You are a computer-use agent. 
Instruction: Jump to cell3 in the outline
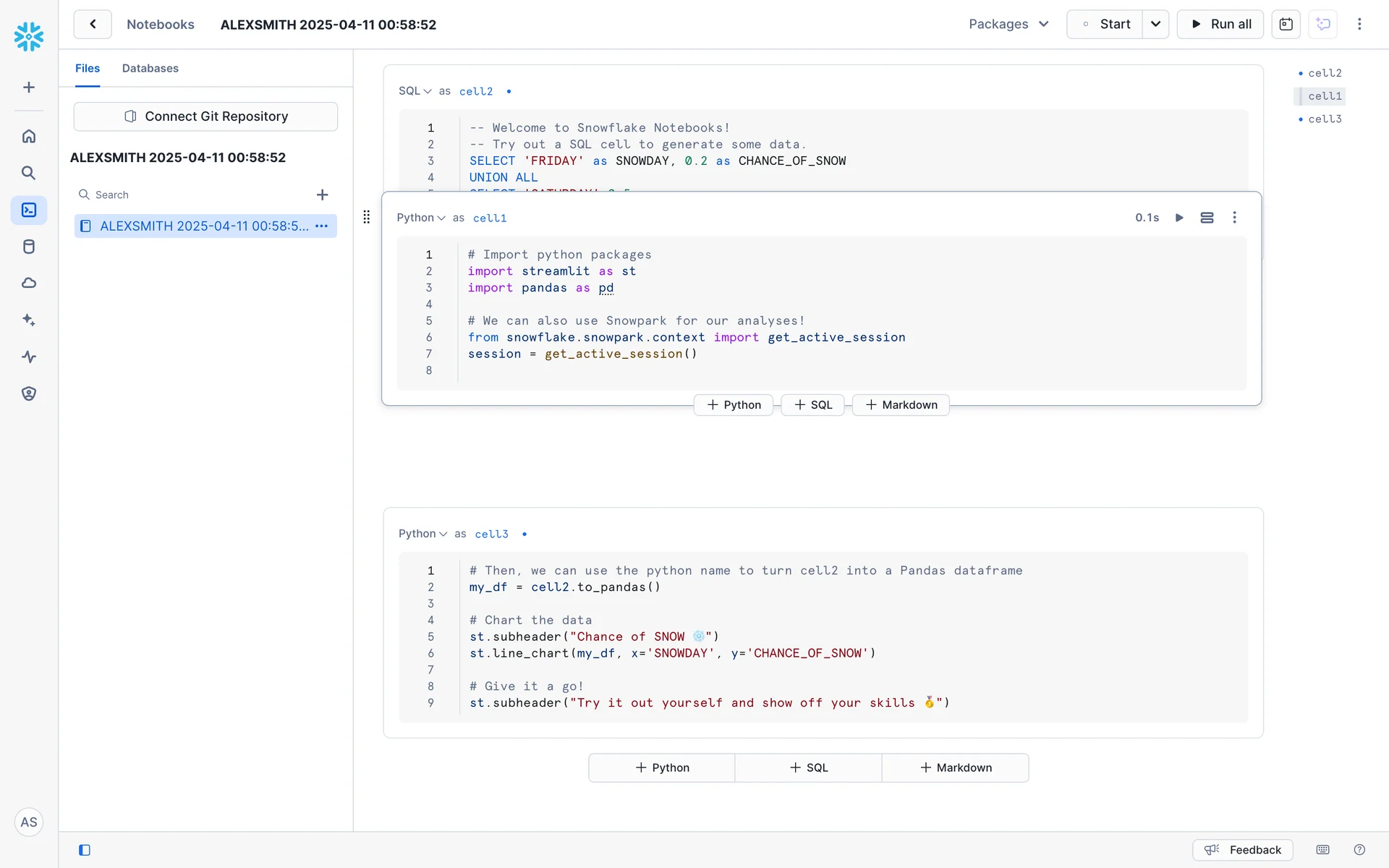click(1324, 119)
